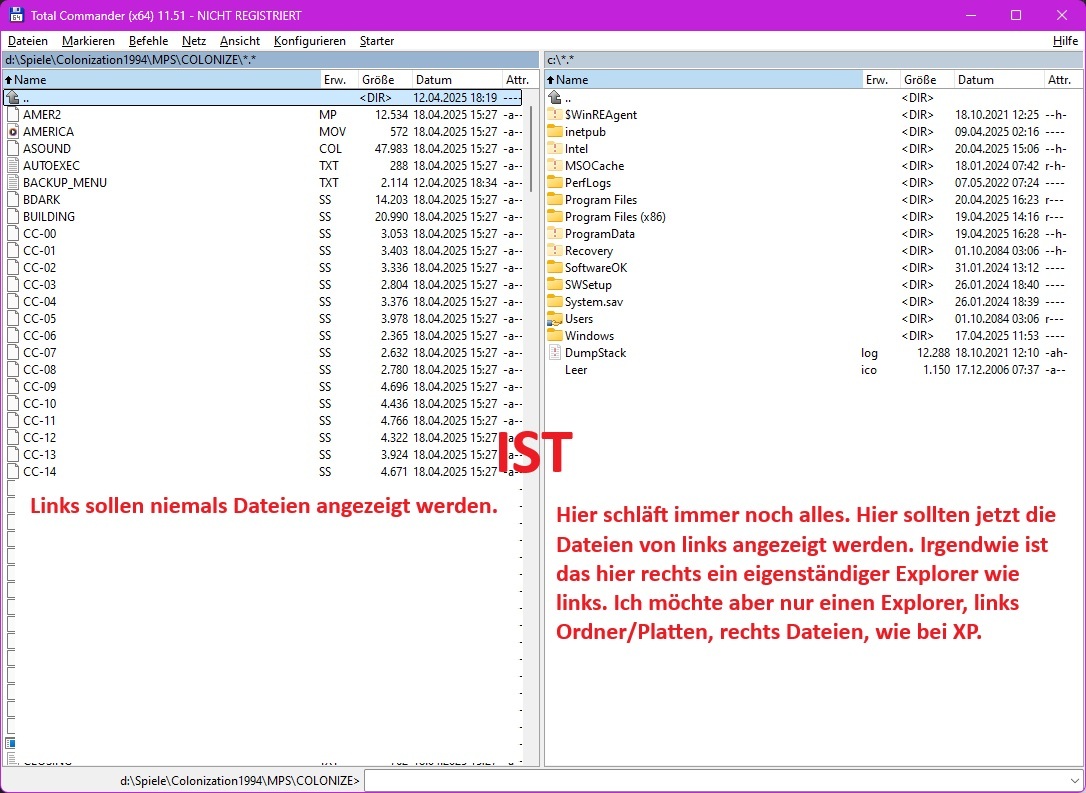The image size is (1086, 793).
Task: Click the size value 47.983 of ASOUND
Action: pos(391,148)
